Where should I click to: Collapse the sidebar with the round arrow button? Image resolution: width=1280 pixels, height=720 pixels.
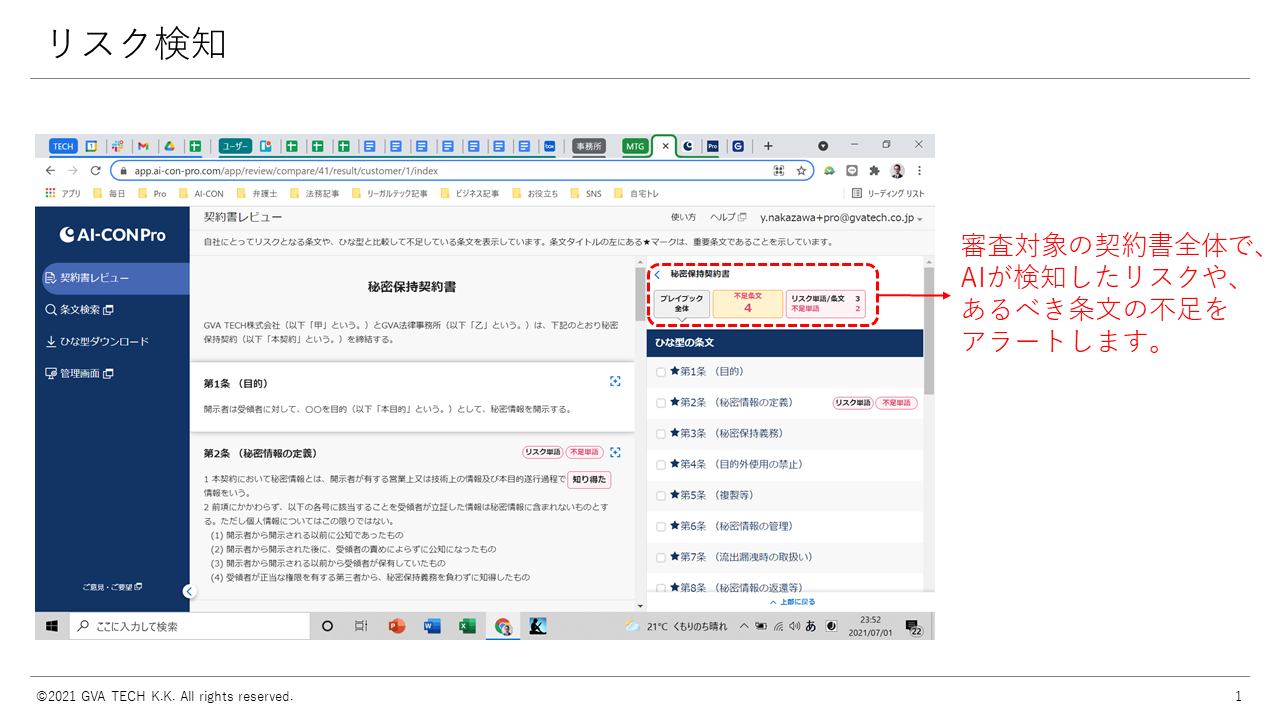click(x=189, y=591)
